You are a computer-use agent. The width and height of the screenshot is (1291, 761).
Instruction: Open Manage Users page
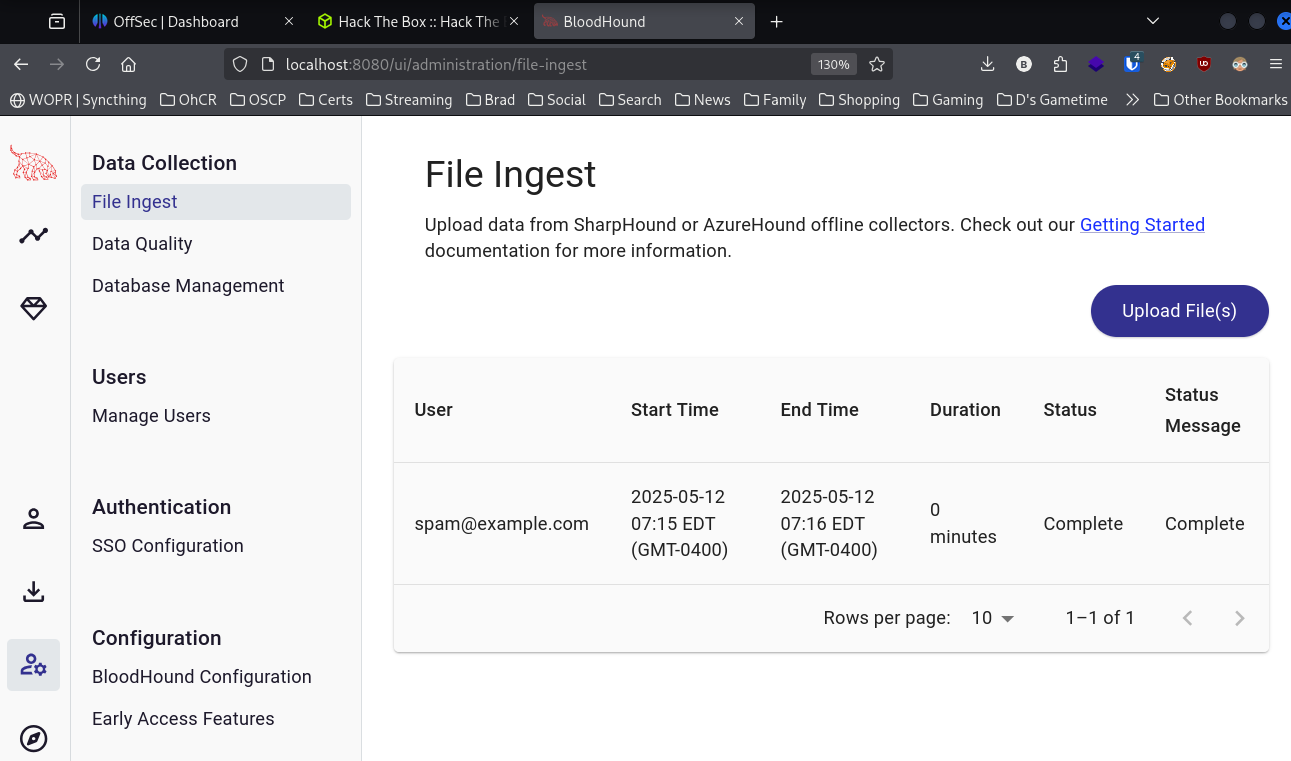pyautogui.click(x=151, y=416)
